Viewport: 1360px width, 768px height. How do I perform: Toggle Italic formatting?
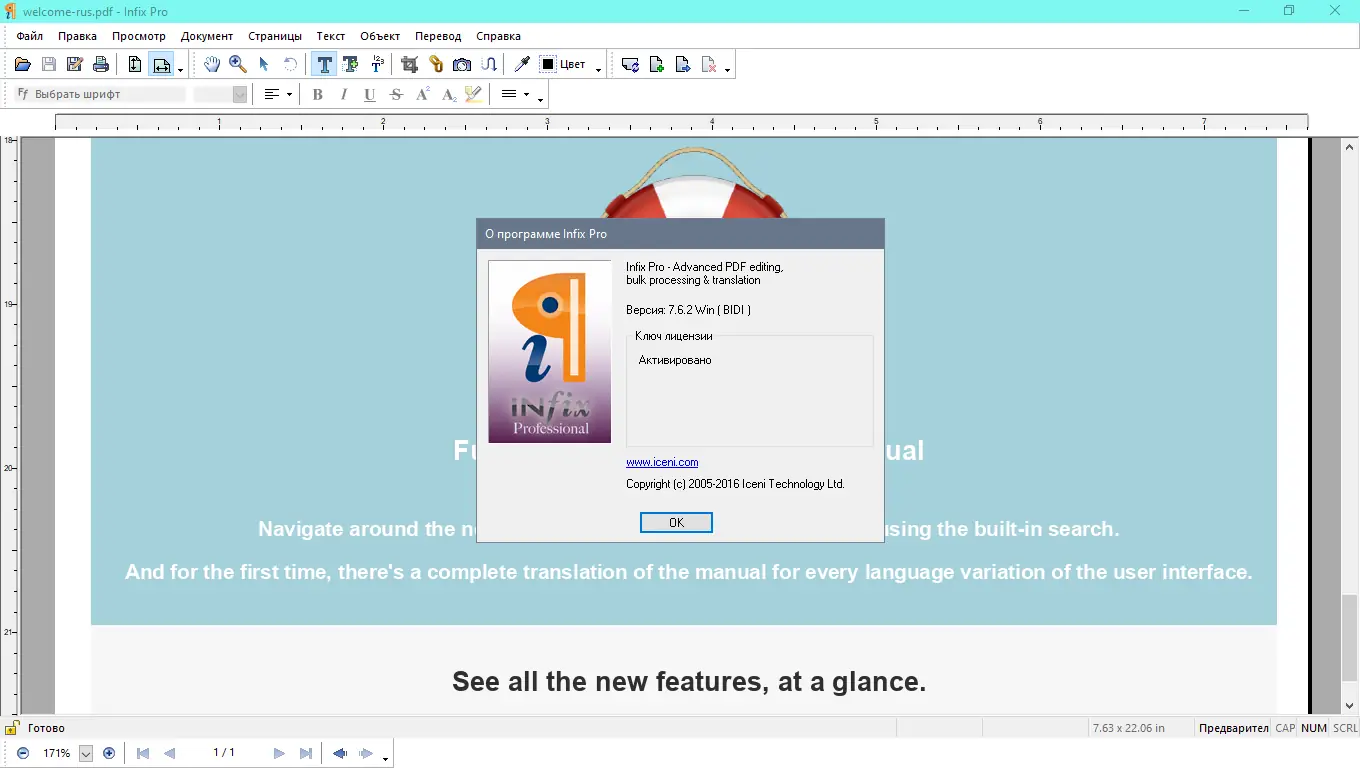[344, 94]
